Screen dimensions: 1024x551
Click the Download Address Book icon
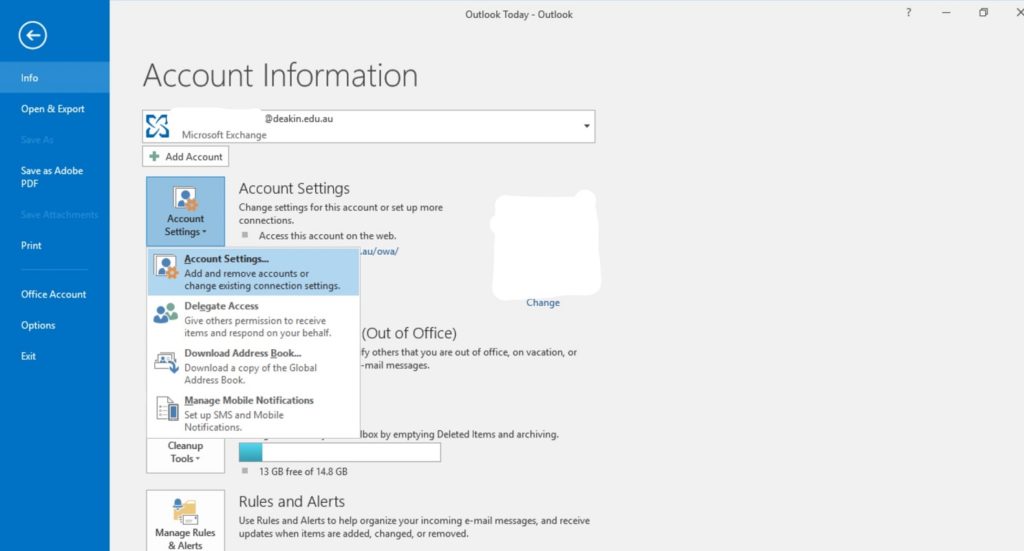point(166,362)
